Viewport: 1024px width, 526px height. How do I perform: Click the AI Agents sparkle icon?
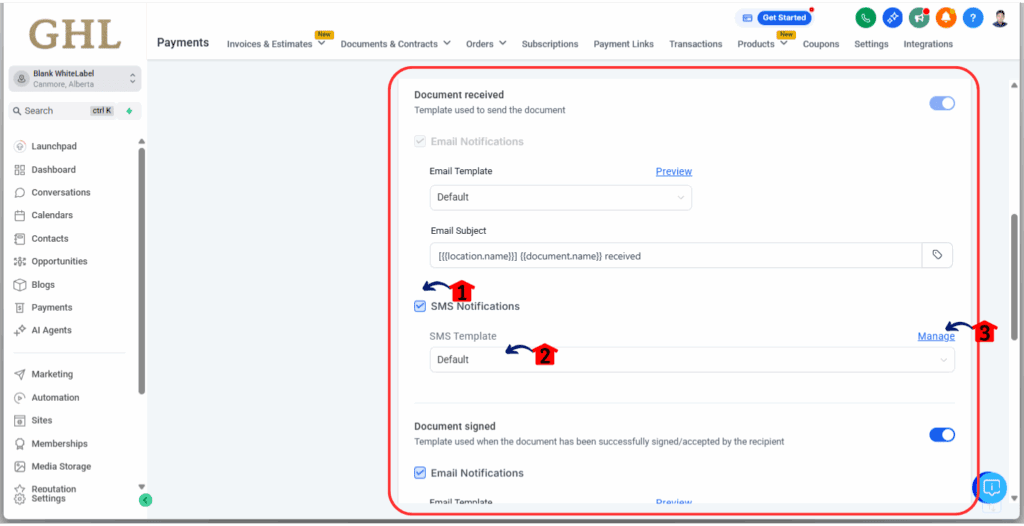tap(20, 331)
